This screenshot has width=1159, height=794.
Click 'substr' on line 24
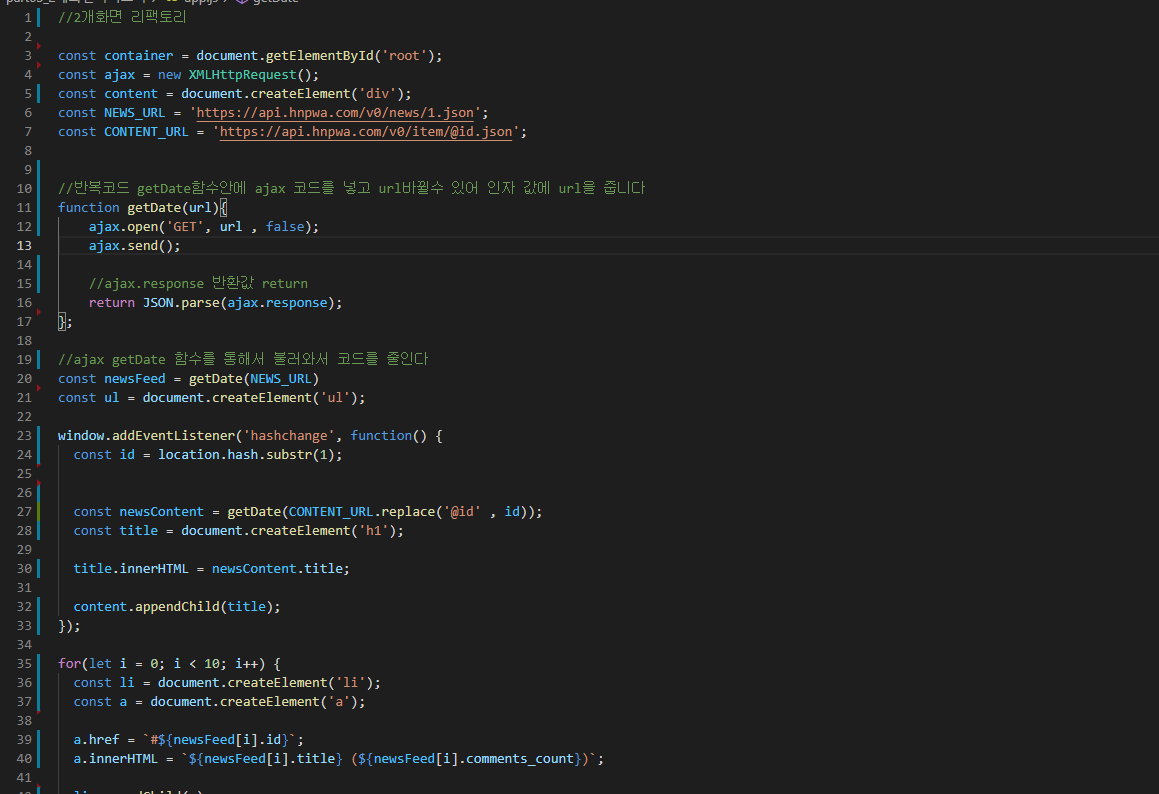pyautogui.click(x=288, y=455)
